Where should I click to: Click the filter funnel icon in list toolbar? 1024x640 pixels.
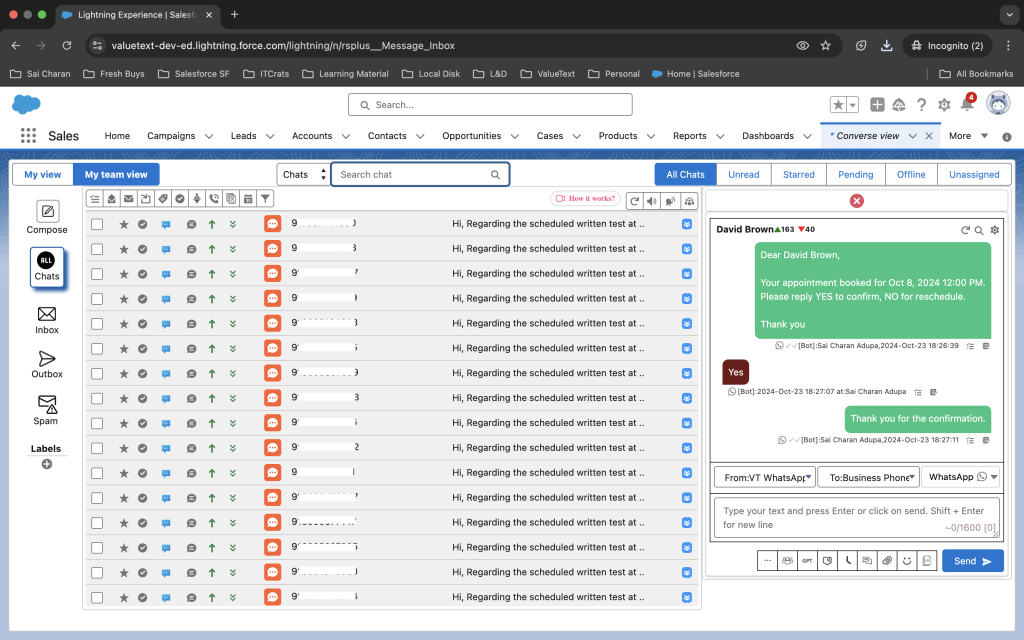click(x=265, y=199)
